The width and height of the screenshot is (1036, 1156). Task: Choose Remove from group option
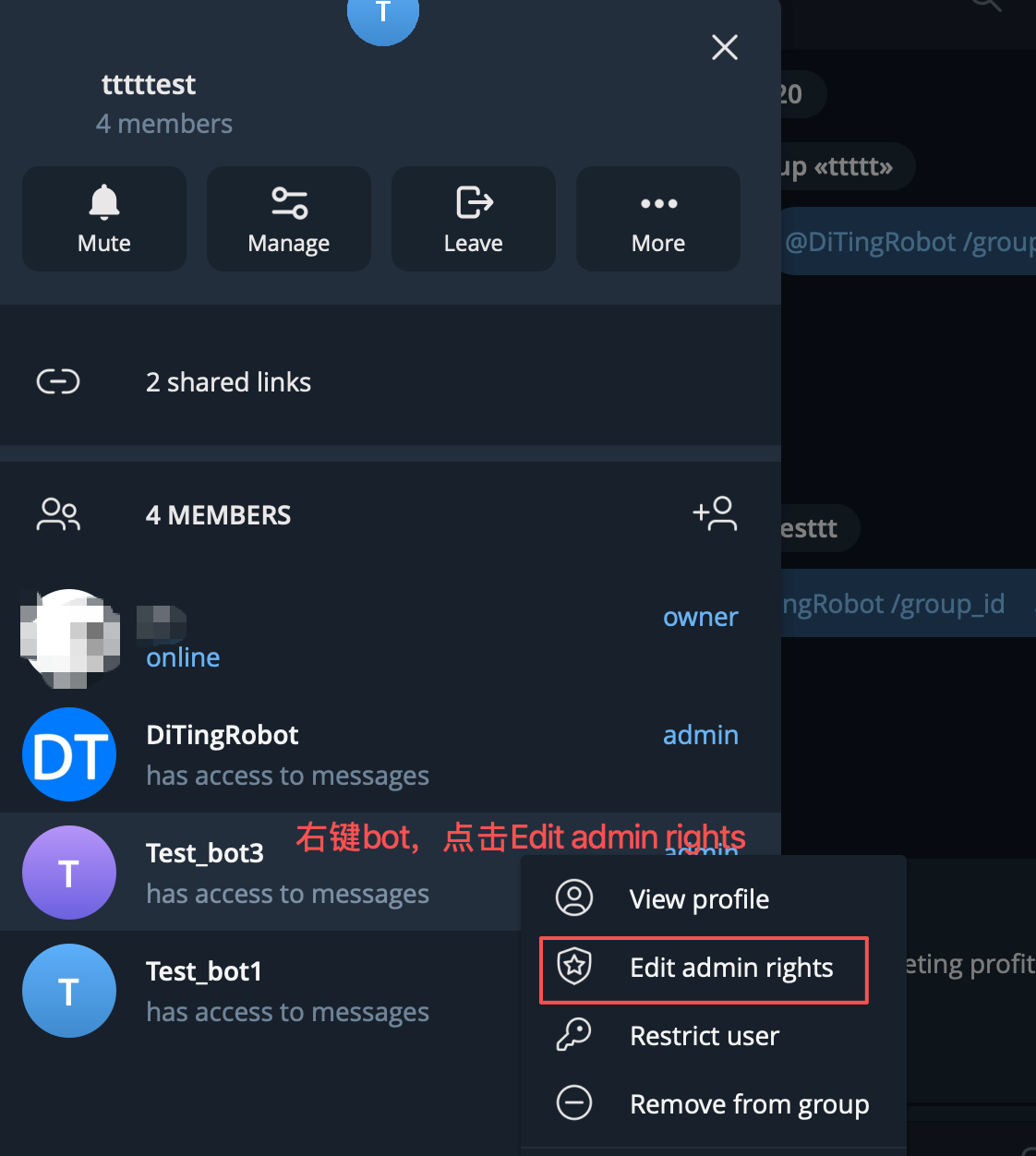click(x=713, y=1103)
